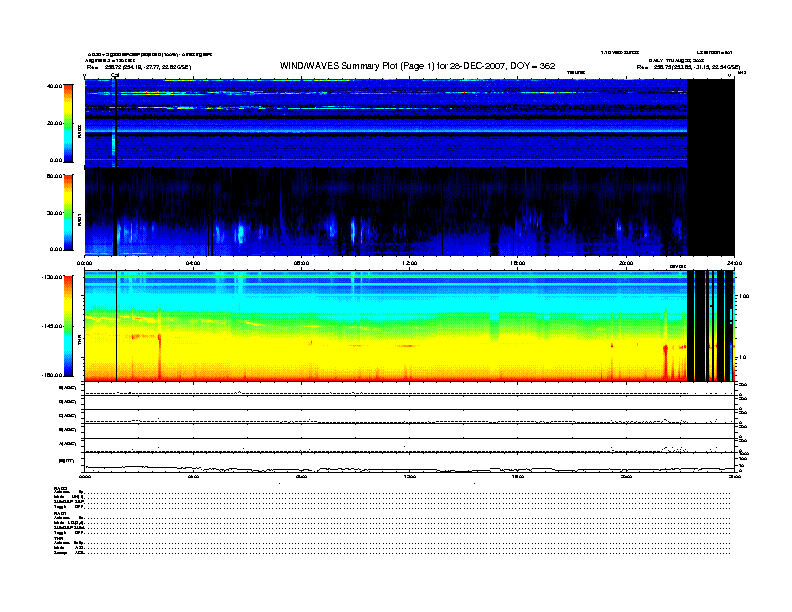Select the -145.00 label on TNR scale
The width and height of the screenshot is (792, 612).
[x=52, y=326]
